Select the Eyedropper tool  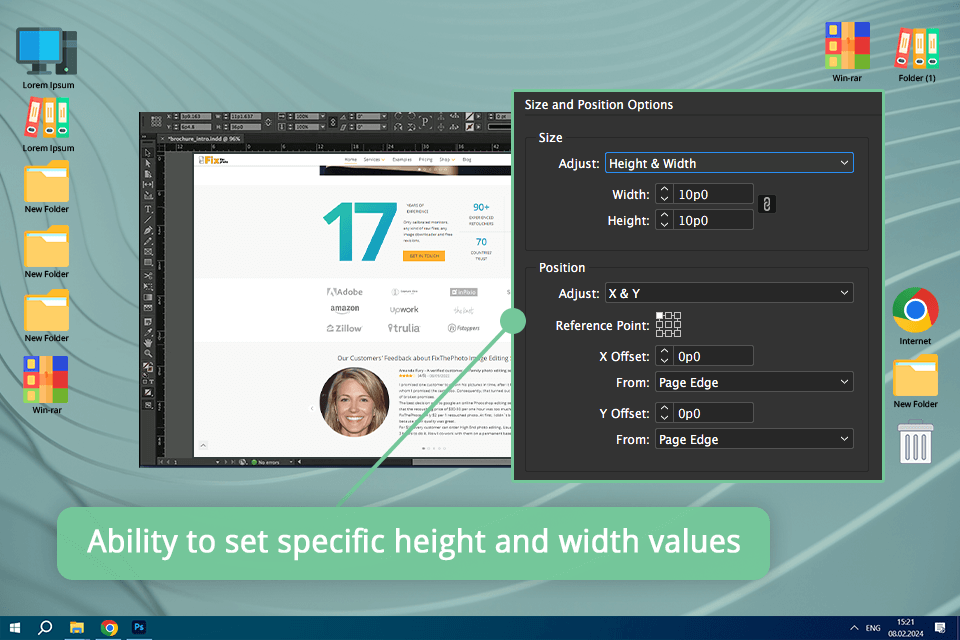[148, 331]
